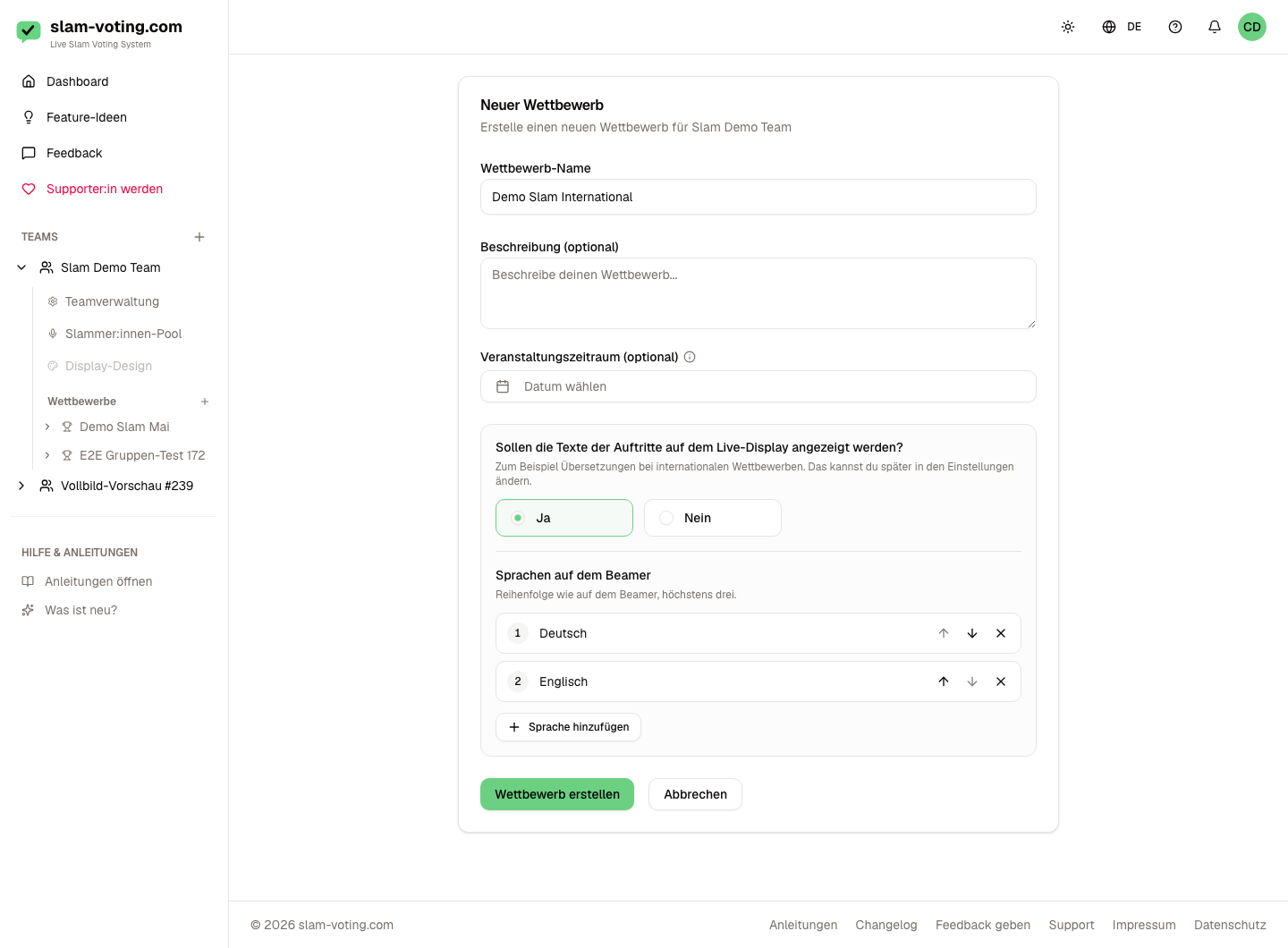Move Deutsch up with arrow icon
1288x948 pixels.
[944, 633]
